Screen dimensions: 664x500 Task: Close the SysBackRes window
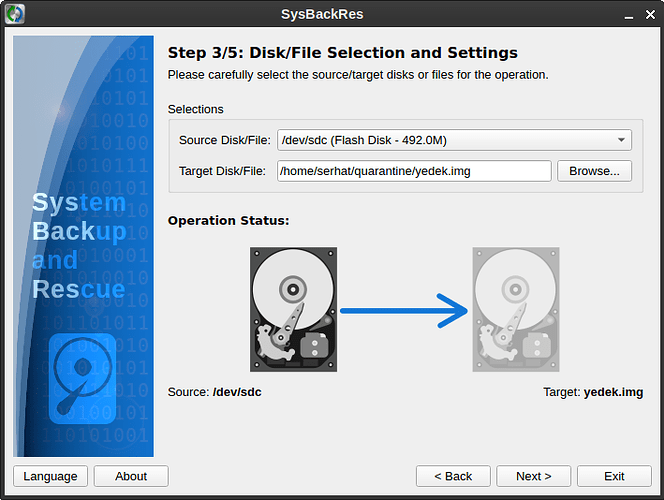(x=648, y=14)
